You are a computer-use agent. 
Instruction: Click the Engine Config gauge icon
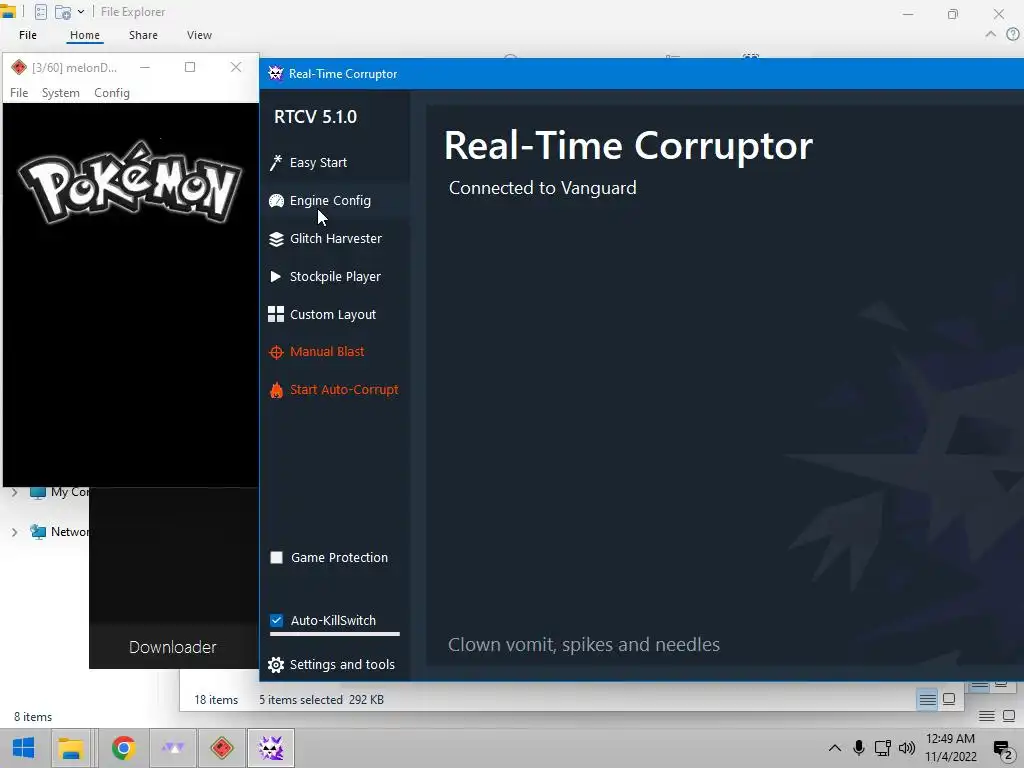click(276, 201)
